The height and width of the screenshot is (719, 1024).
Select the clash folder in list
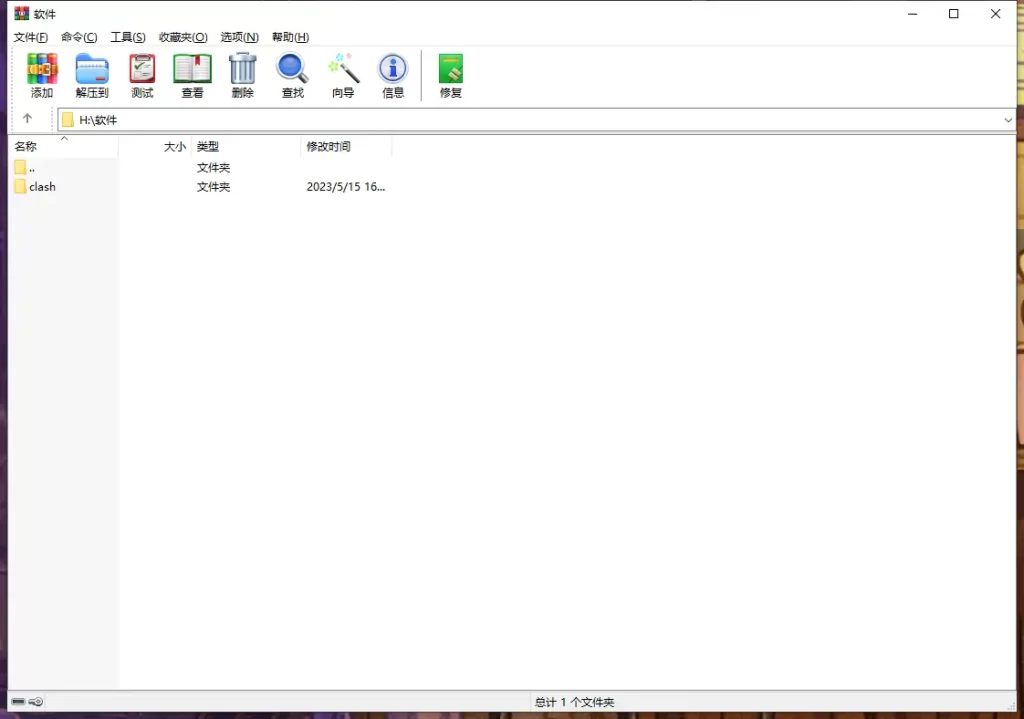[x=42, y=187]
